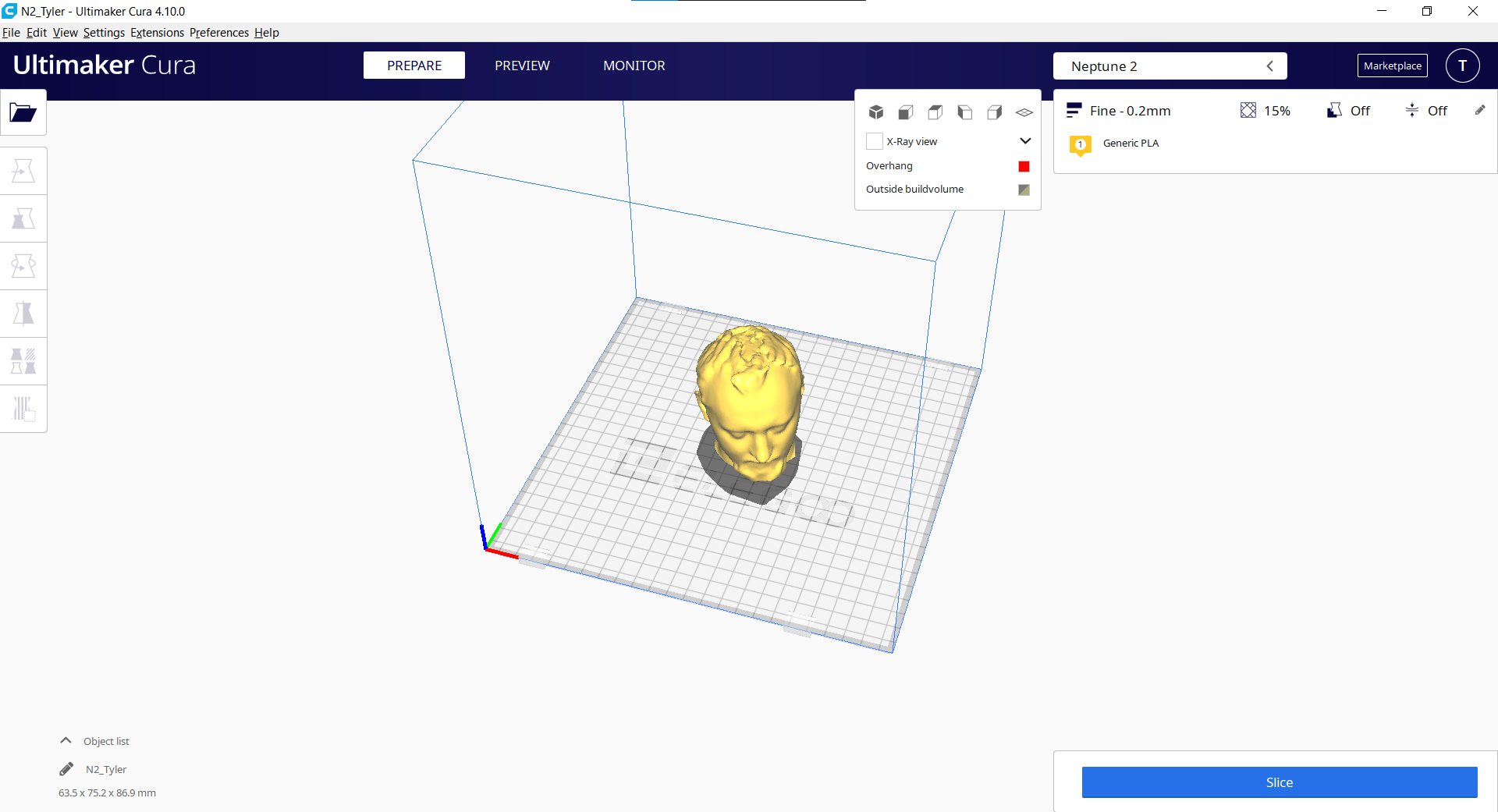Open the Preferences menu
This screenshot has height=812, width=1498.
tap(219, 33)
